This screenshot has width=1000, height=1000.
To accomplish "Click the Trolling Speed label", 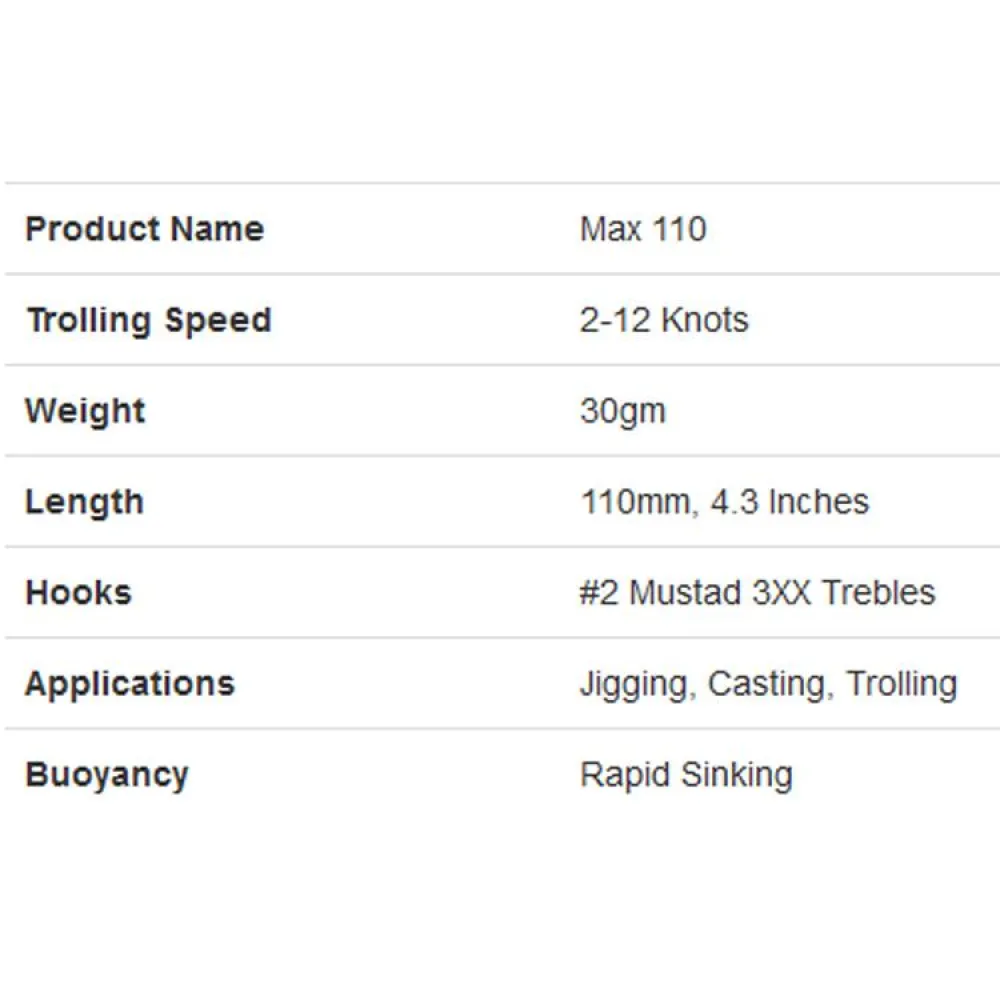I will (x=149, y=320).
